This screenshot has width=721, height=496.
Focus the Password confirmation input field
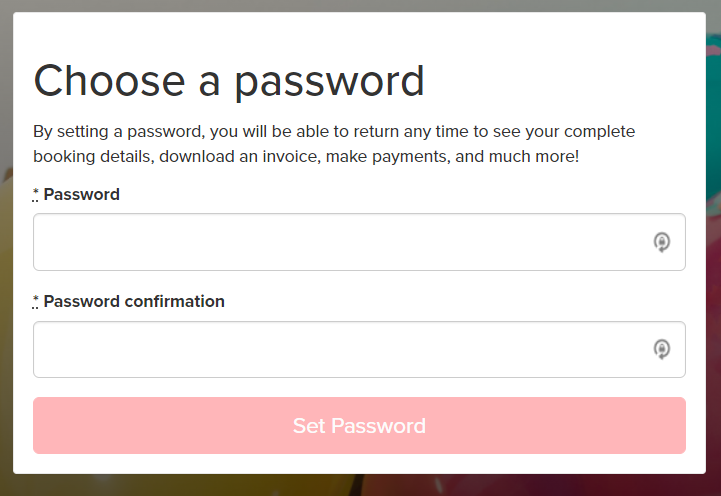click(359, 349)
